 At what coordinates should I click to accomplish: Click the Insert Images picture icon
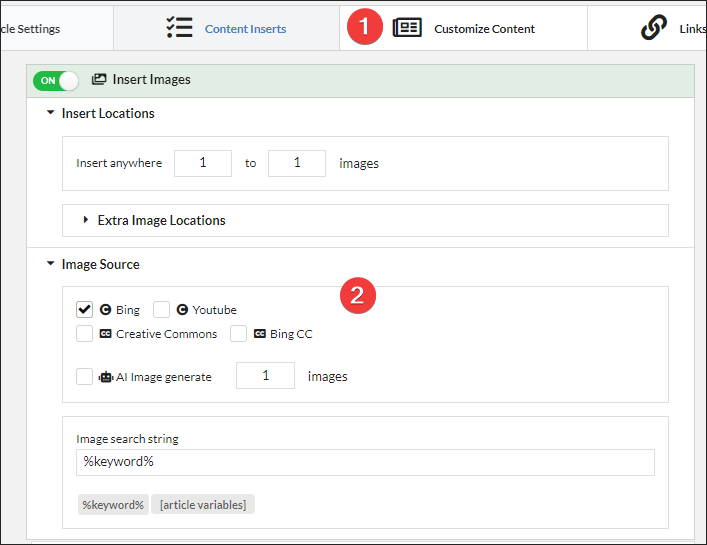pyautogui.click(x=99, y=79)
